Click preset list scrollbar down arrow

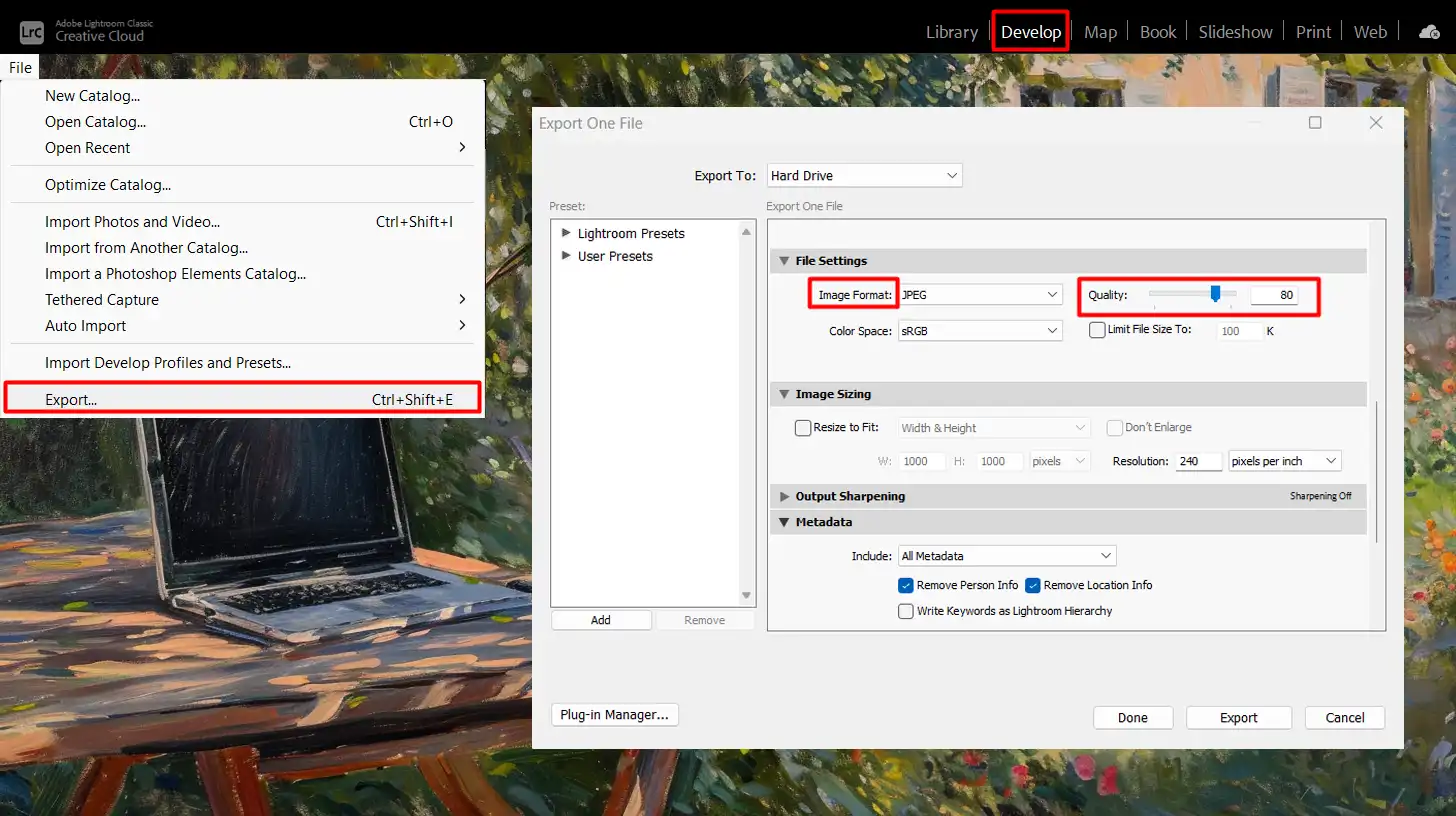(747, 596)
